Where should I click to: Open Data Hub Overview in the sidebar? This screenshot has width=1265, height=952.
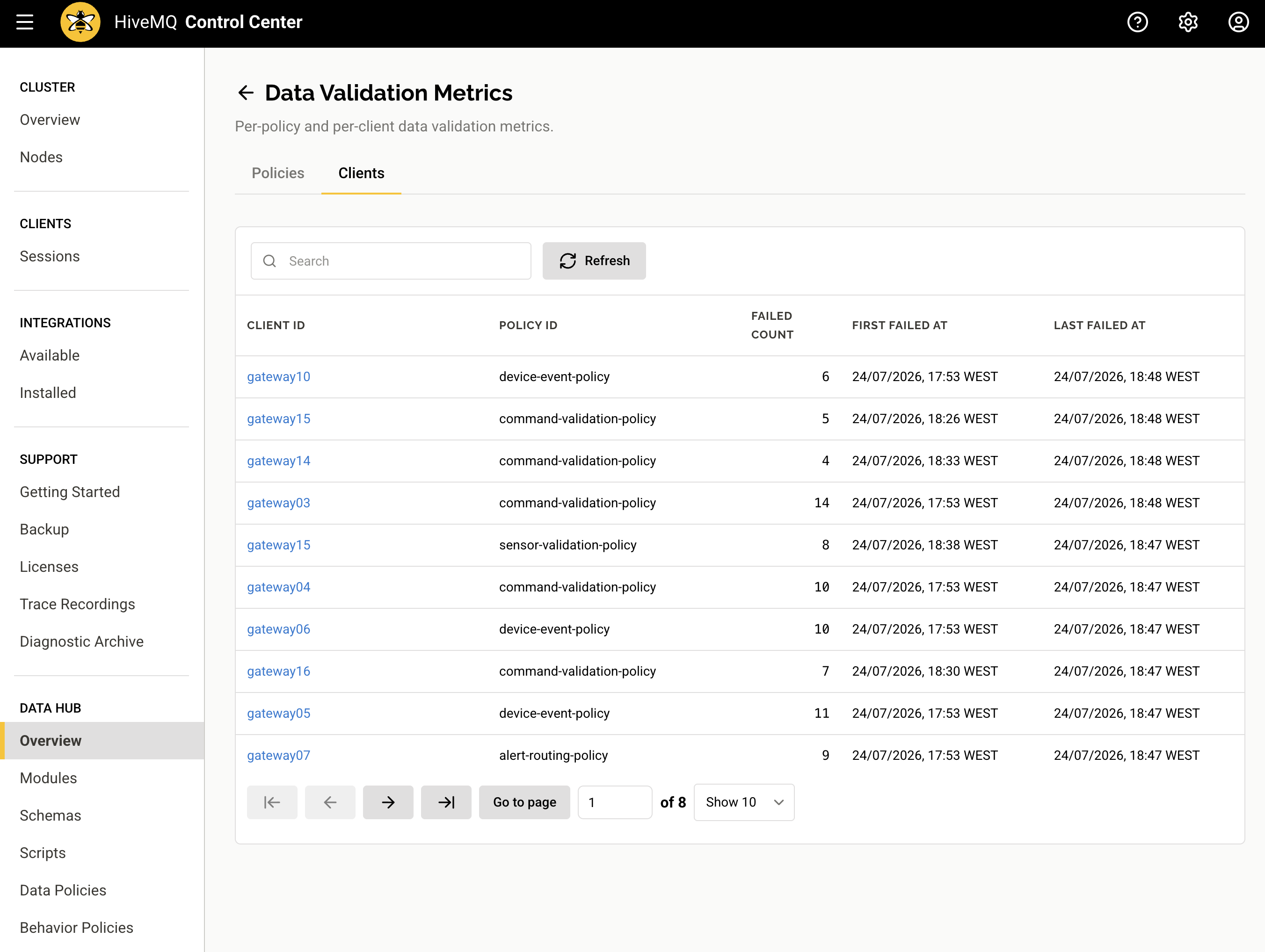(102, 741)
